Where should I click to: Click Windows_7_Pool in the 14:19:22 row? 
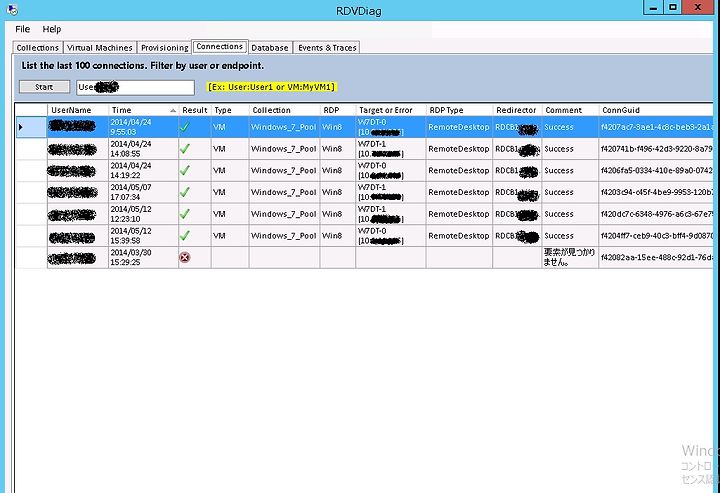284,170
